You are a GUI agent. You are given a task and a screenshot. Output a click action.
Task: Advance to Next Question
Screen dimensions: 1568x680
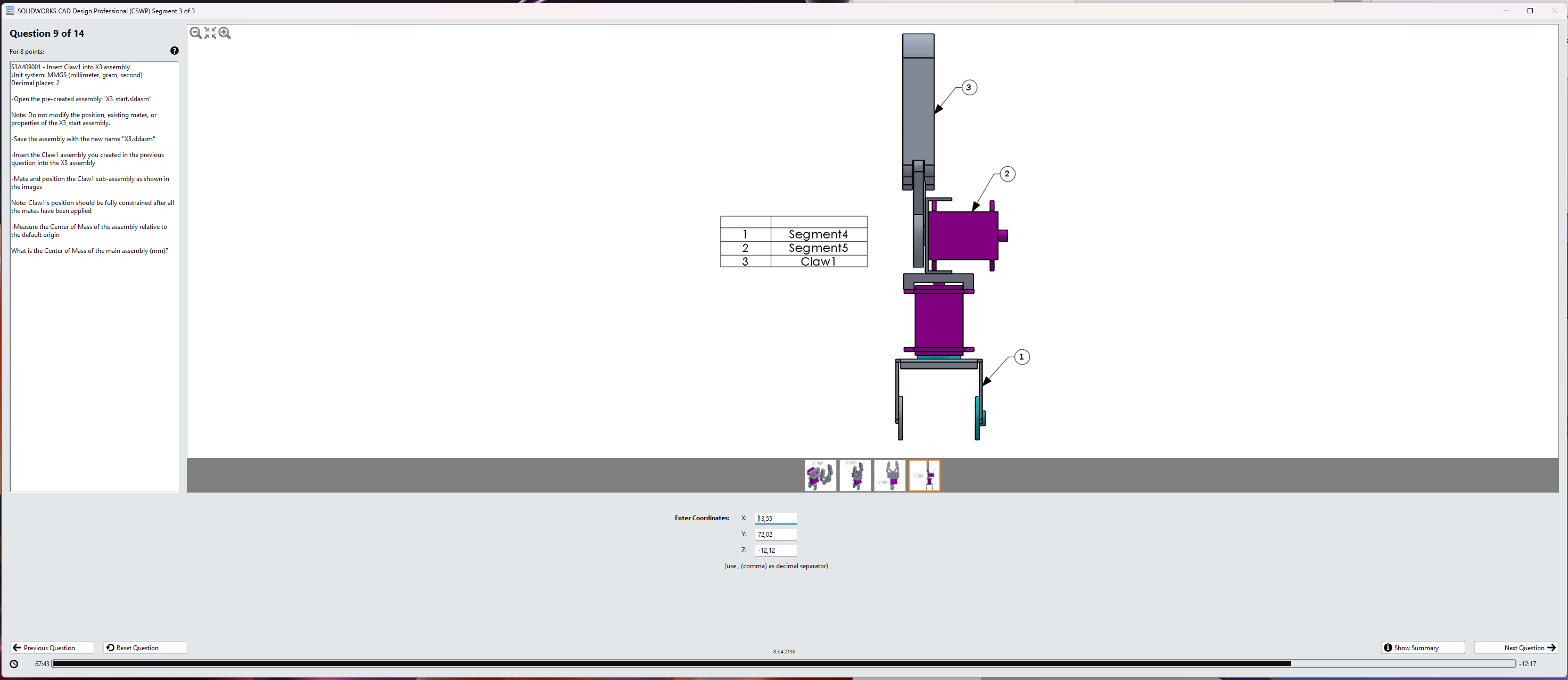point(1515,648)
